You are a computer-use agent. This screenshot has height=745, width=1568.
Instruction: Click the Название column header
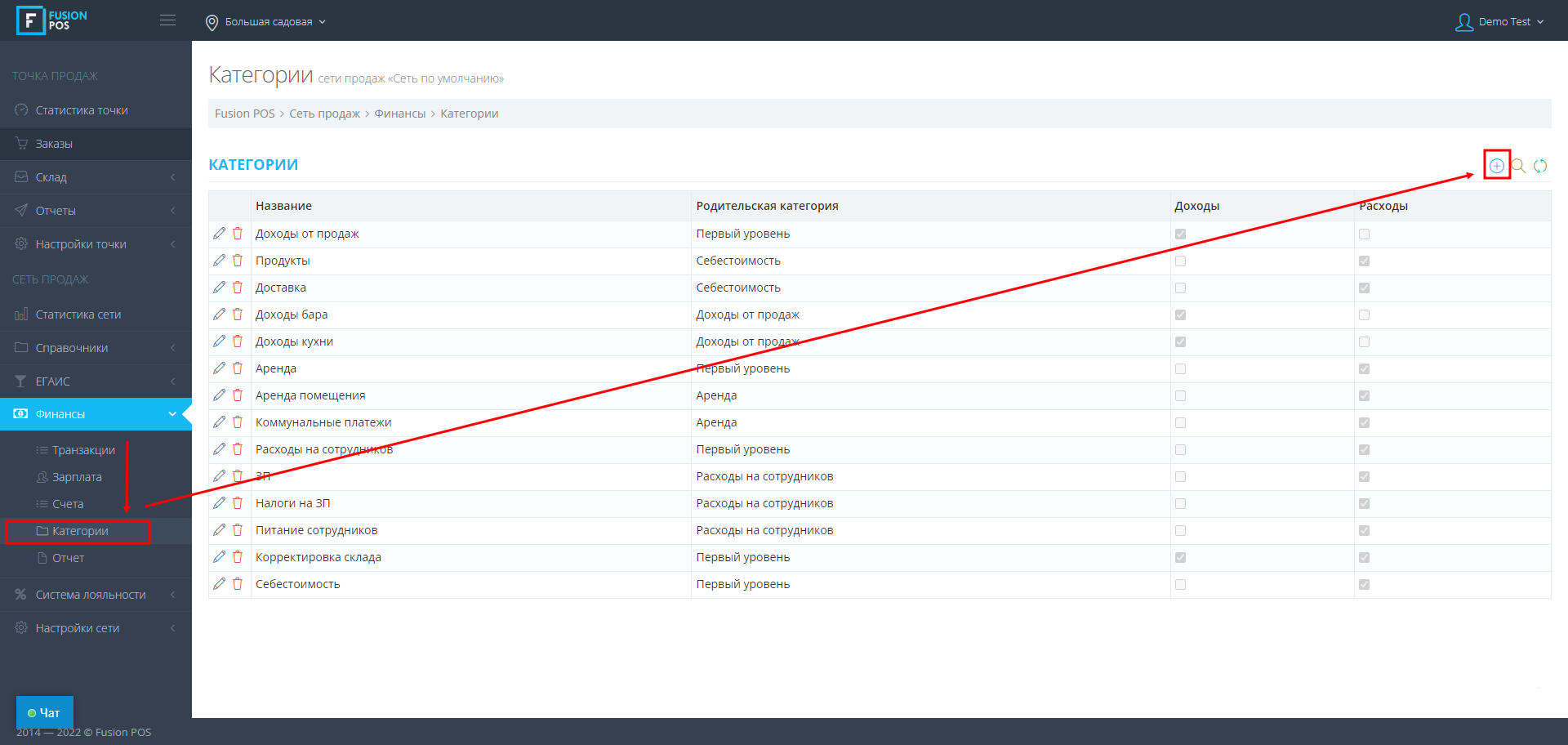point(283,206)
